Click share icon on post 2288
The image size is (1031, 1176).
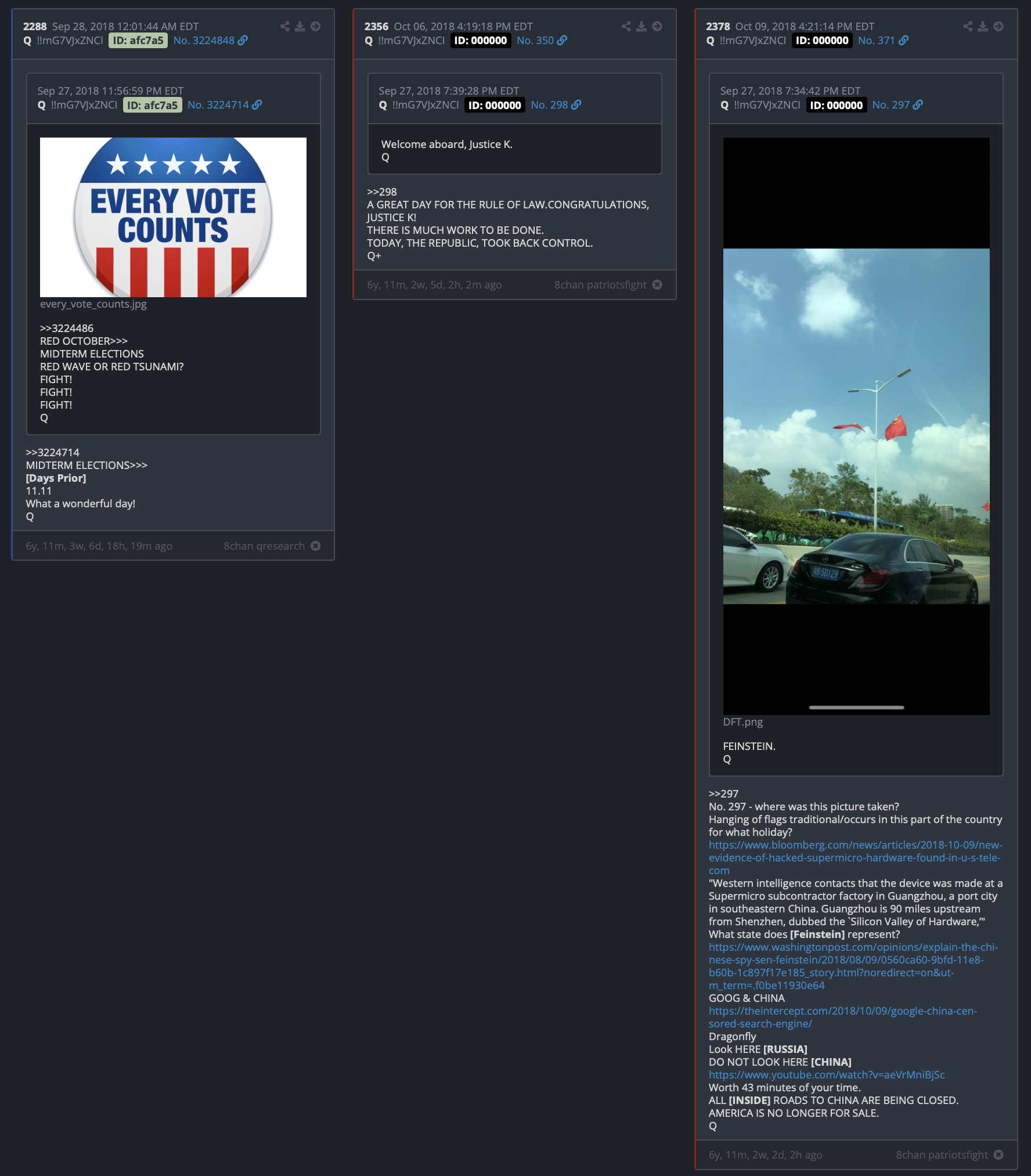pos(284,27)
